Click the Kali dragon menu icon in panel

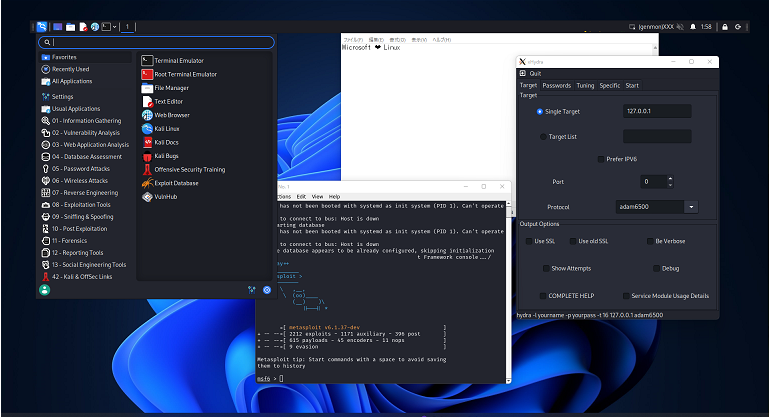42,27
